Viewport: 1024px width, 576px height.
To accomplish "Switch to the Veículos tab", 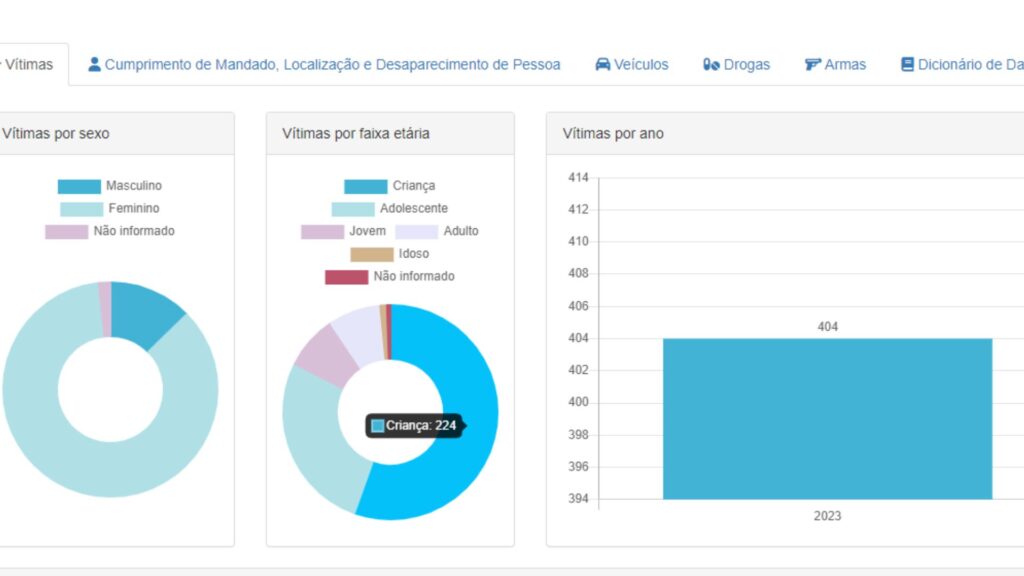I will click(641, 64).
